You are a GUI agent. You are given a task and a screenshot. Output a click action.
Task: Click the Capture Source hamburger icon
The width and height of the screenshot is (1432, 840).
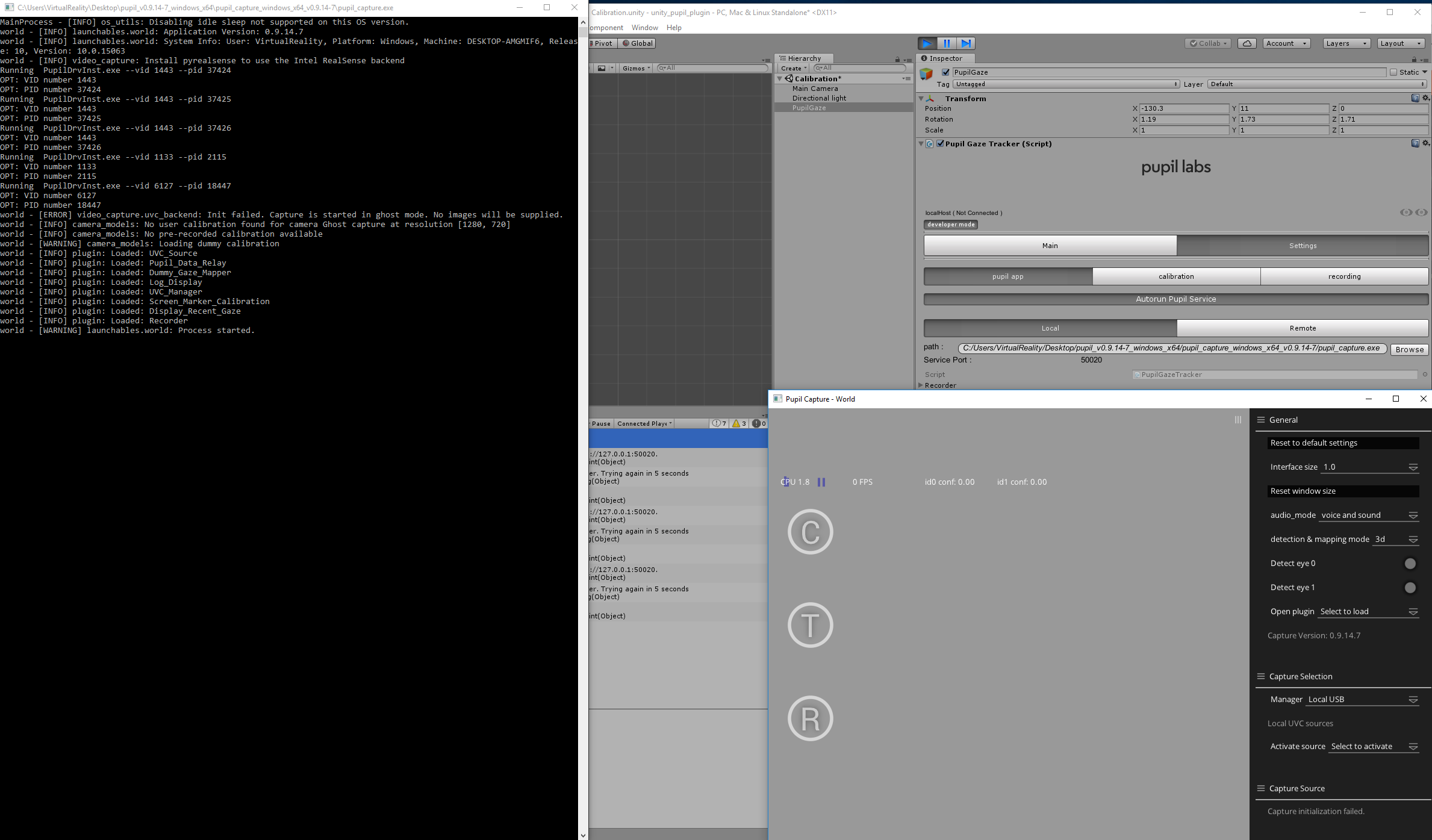click(x=1260, y=788)
